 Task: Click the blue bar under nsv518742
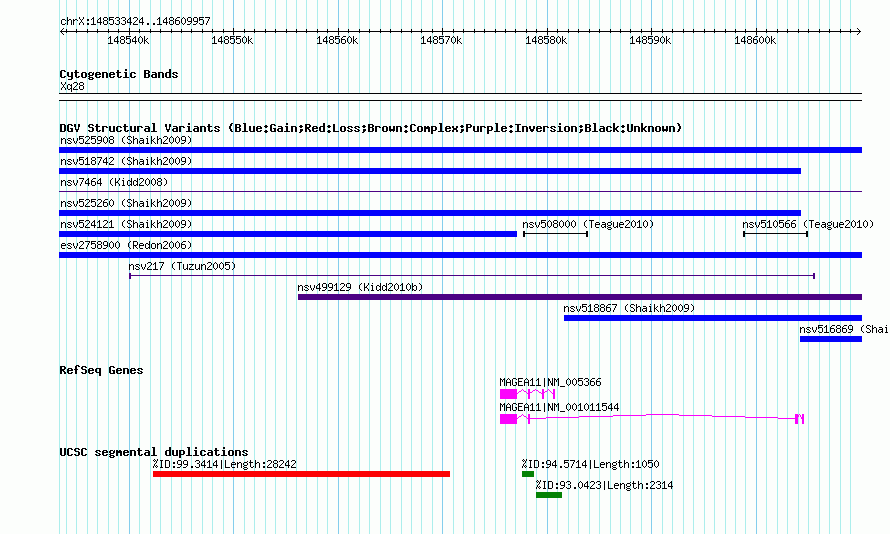pos(430,171)
